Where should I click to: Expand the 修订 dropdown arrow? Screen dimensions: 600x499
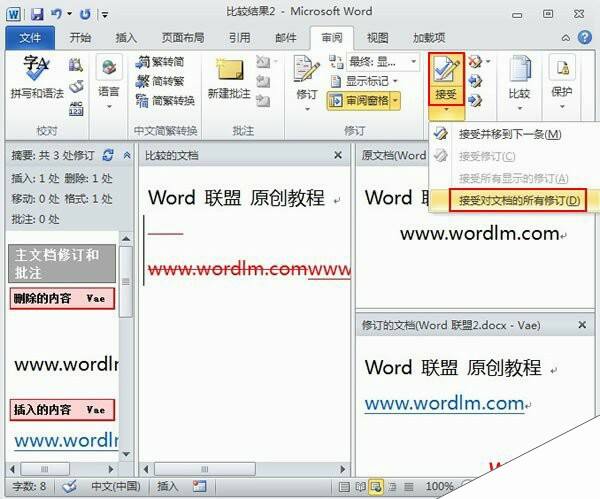click(x=307, y=109)
